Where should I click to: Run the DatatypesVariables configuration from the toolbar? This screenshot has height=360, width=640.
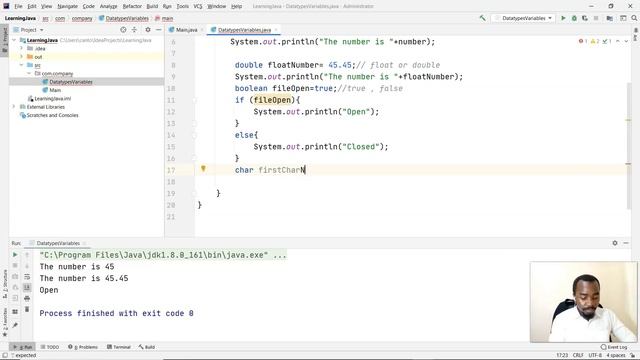click(563, 18)
